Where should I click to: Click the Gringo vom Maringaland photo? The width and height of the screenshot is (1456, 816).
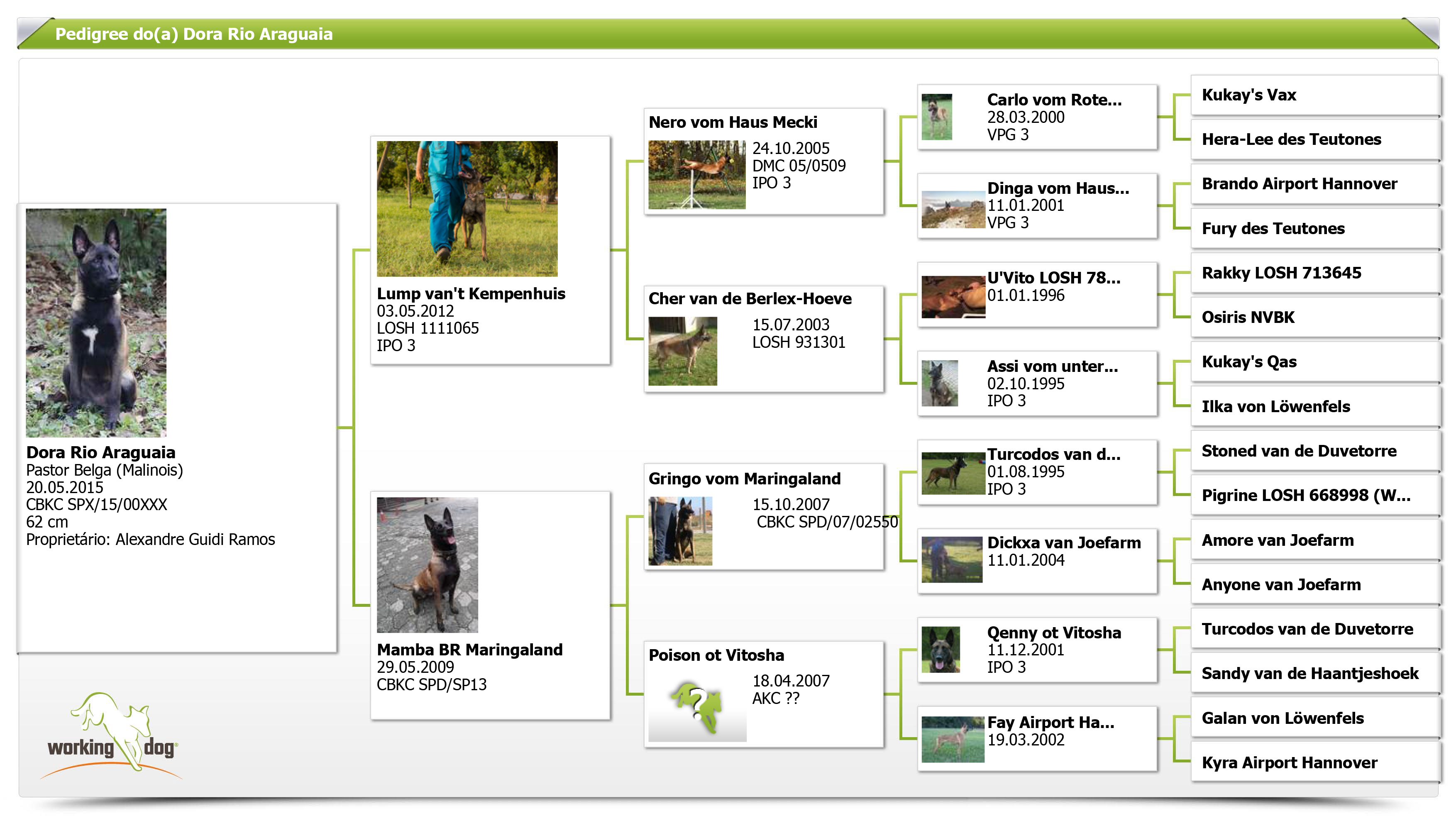[681, 530]
